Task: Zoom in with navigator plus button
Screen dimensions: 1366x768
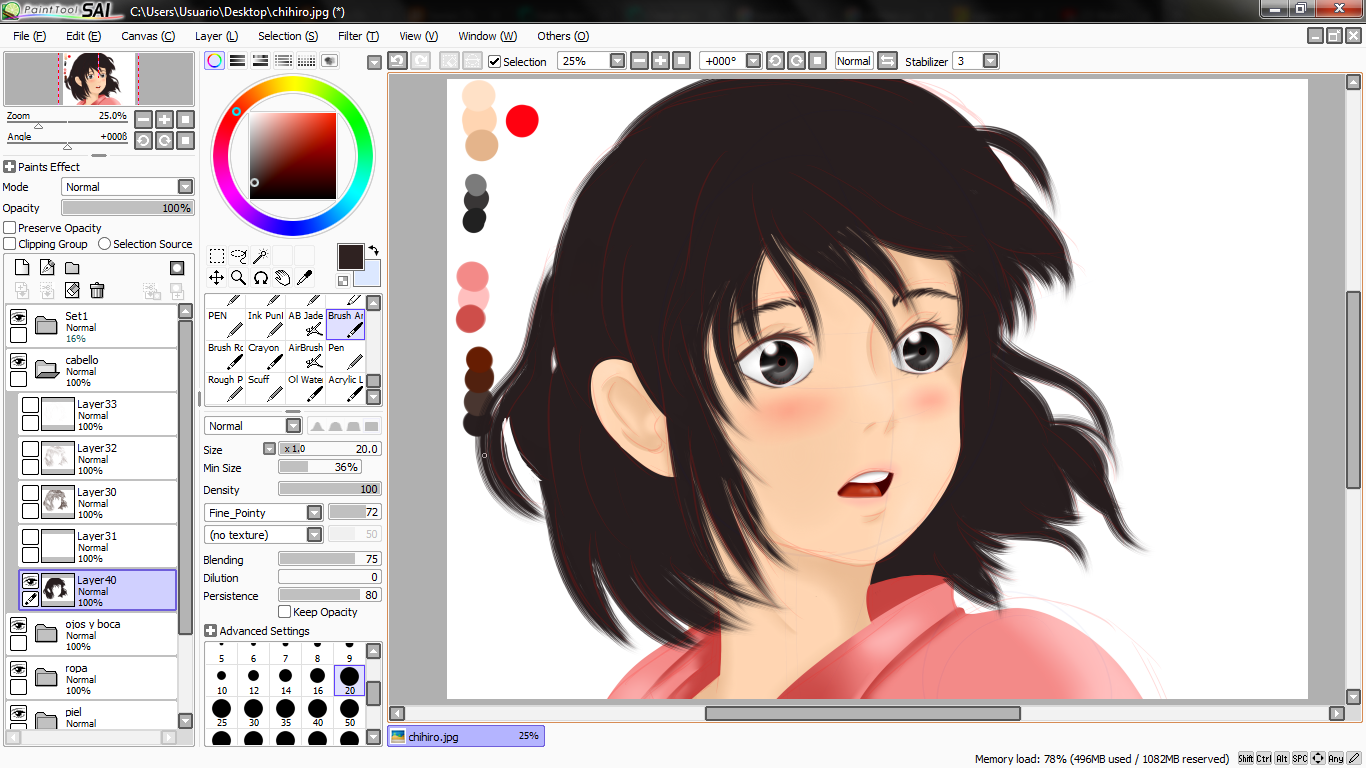Action: pos(164,119)
